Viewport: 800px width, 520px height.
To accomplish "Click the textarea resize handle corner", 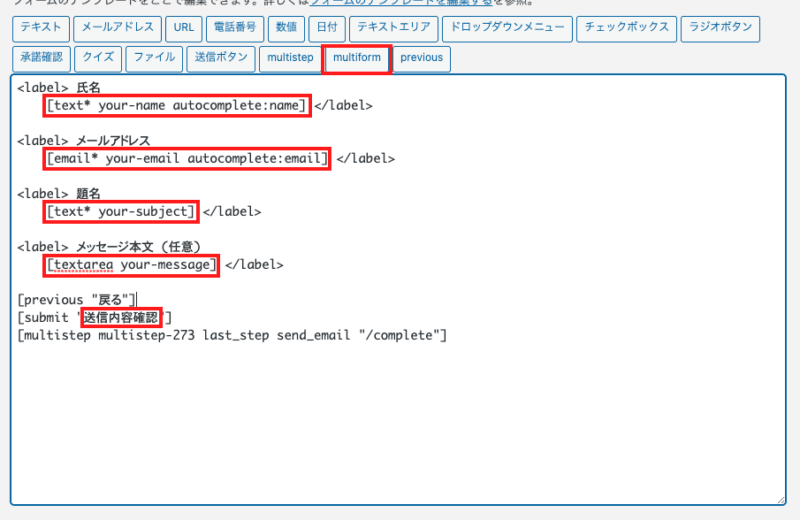I will 780,500.
